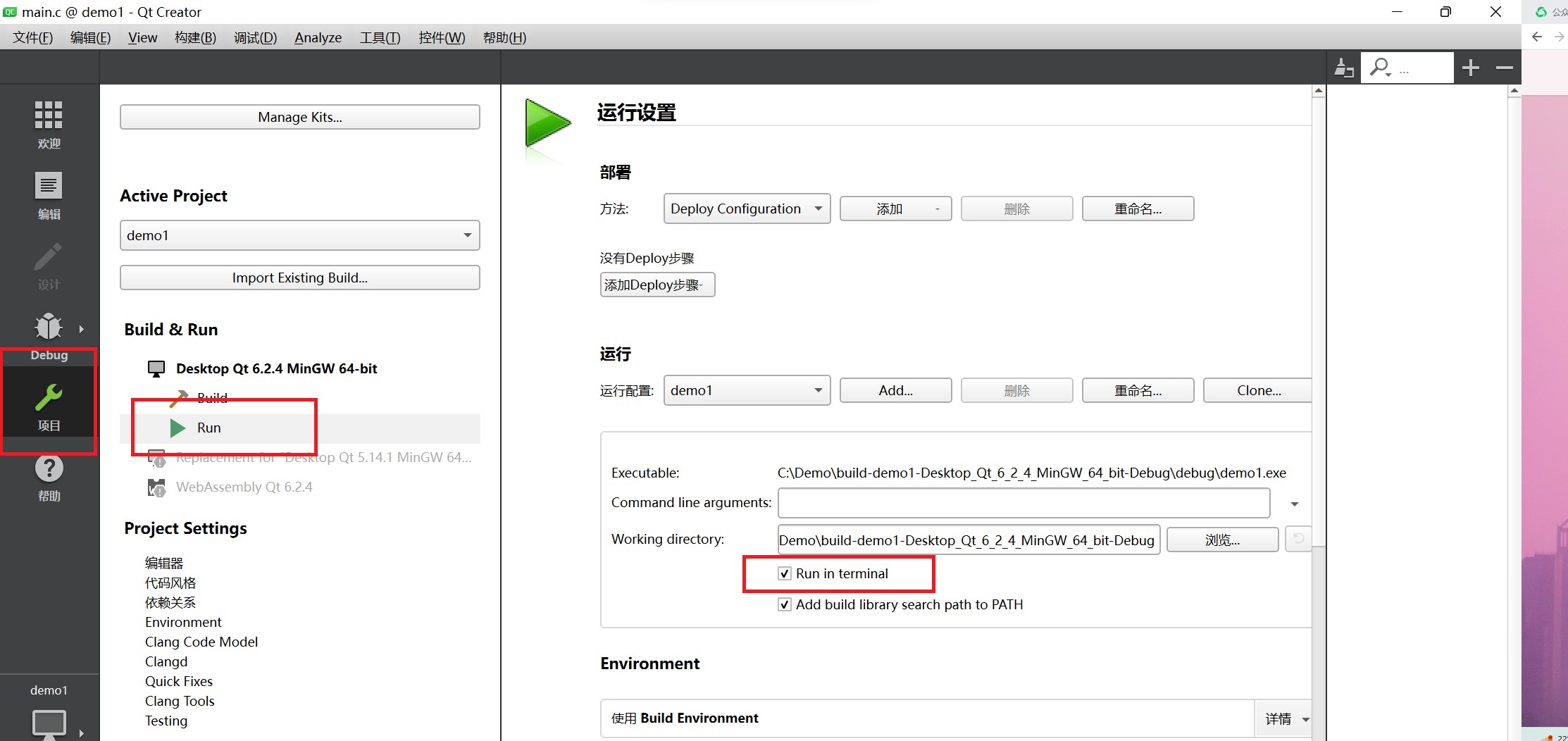Open the Welcome (欢迎) mode
Image resolution: width=1568 pixels, height=741 pixels.
pyautogui.click(x=49, y=124)
